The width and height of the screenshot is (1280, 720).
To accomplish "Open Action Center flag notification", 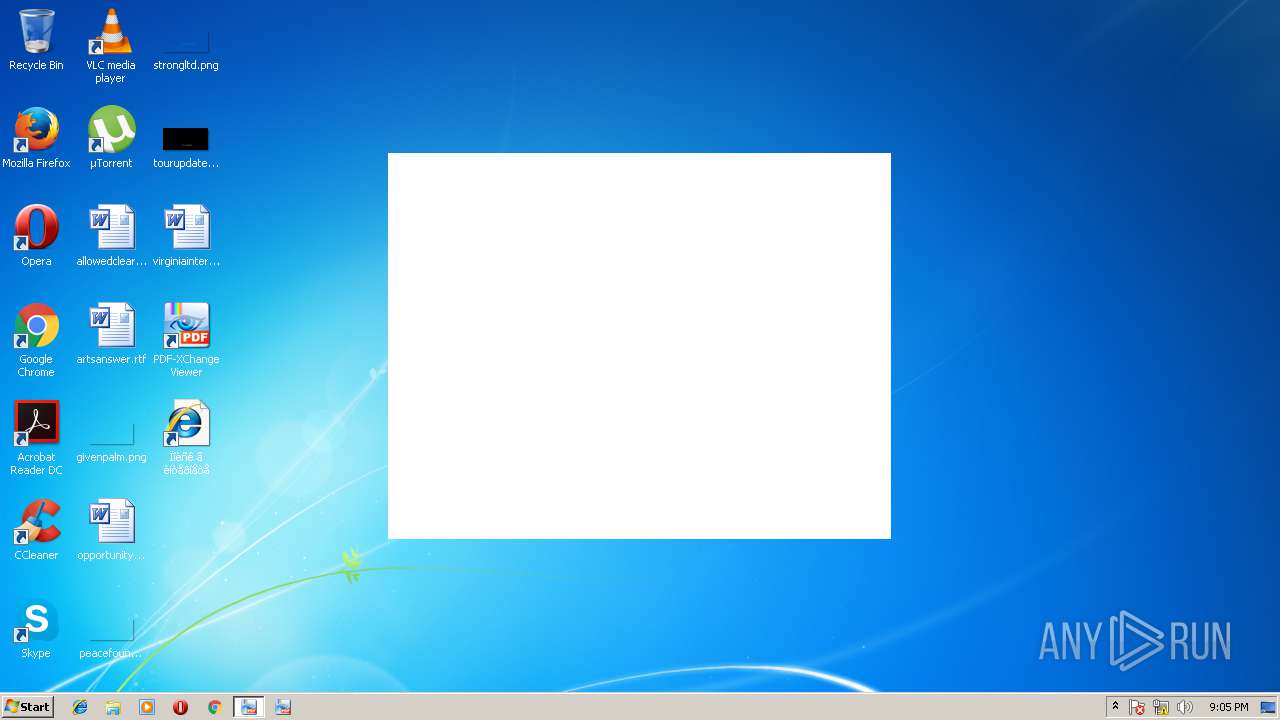I will tap(1137, 707).
